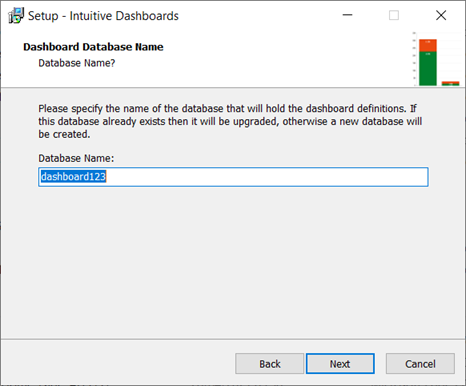
Task: Click the 'Database Name?' subtitle text
Action: 77,63
